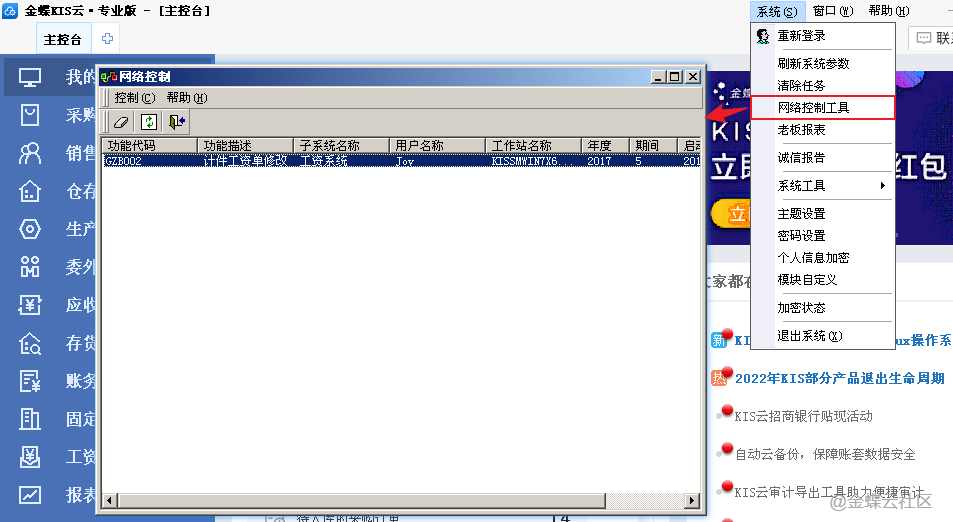Select the 仓存 warehouse sidebar icon
Viewport: 953px width, 522px height.
tap(30, 191)
